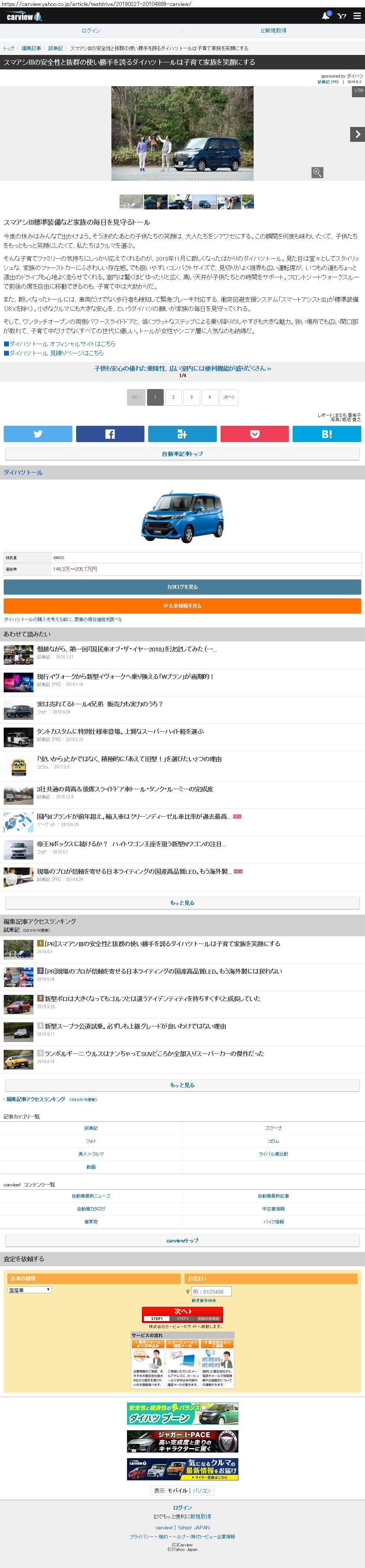Click the magnifier zoom icon on photo
The width and height of the screenshot is (365, 1568).
(317, 173)
